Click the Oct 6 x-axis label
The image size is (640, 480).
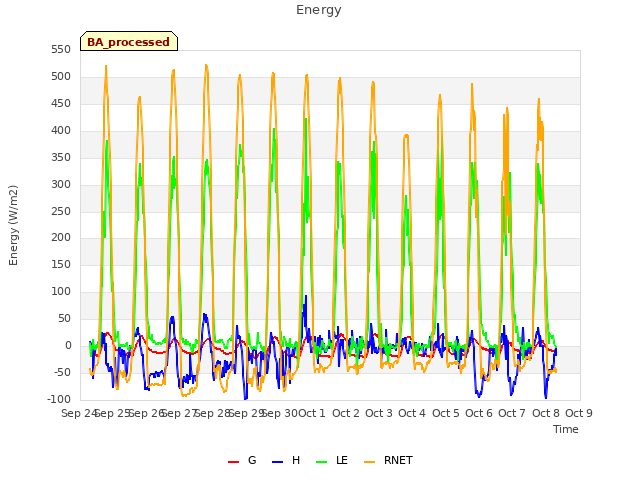pyautogui.click(x=479, y=413)
